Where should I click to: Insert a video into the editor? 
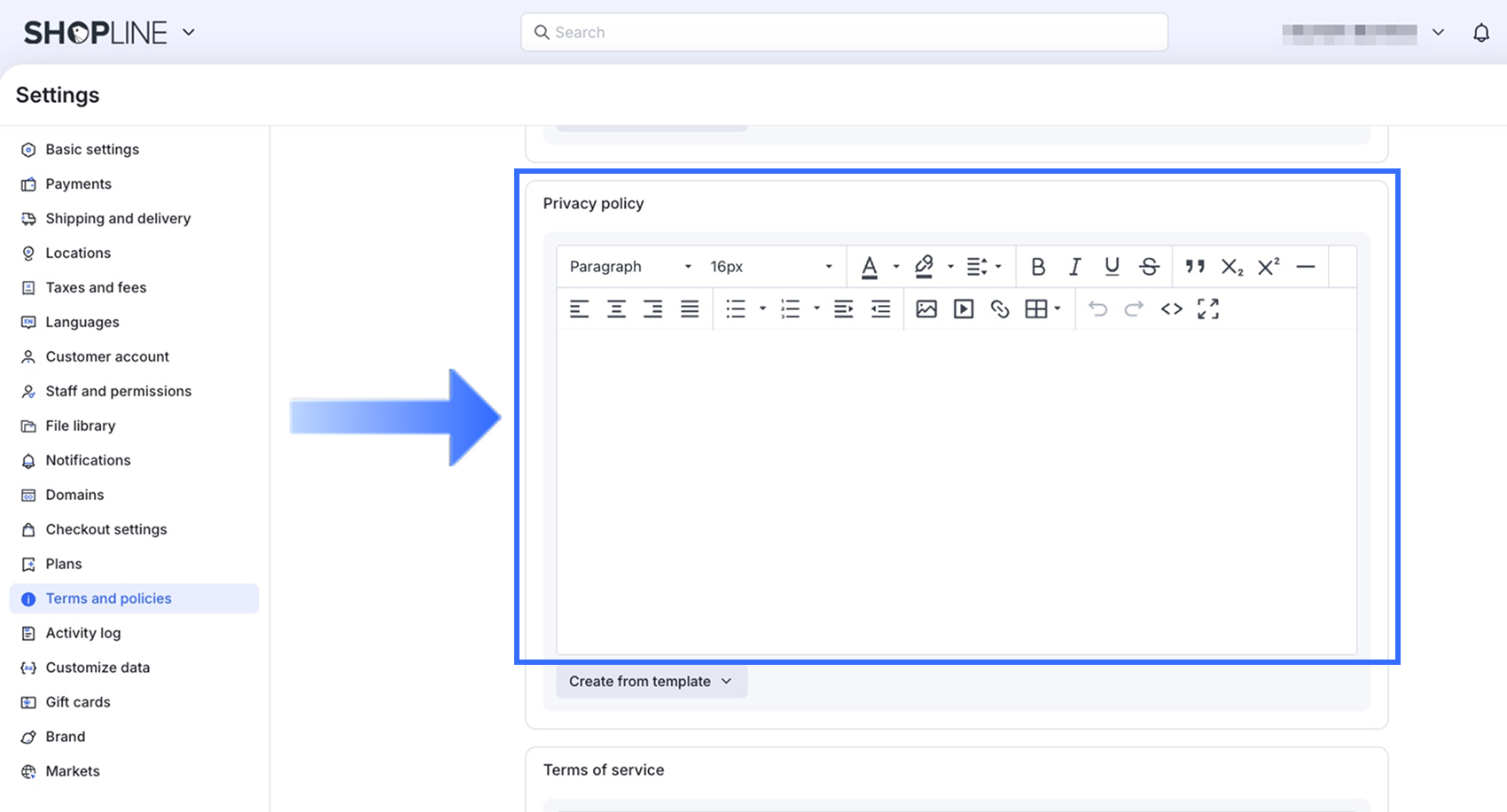pos(964,308)
